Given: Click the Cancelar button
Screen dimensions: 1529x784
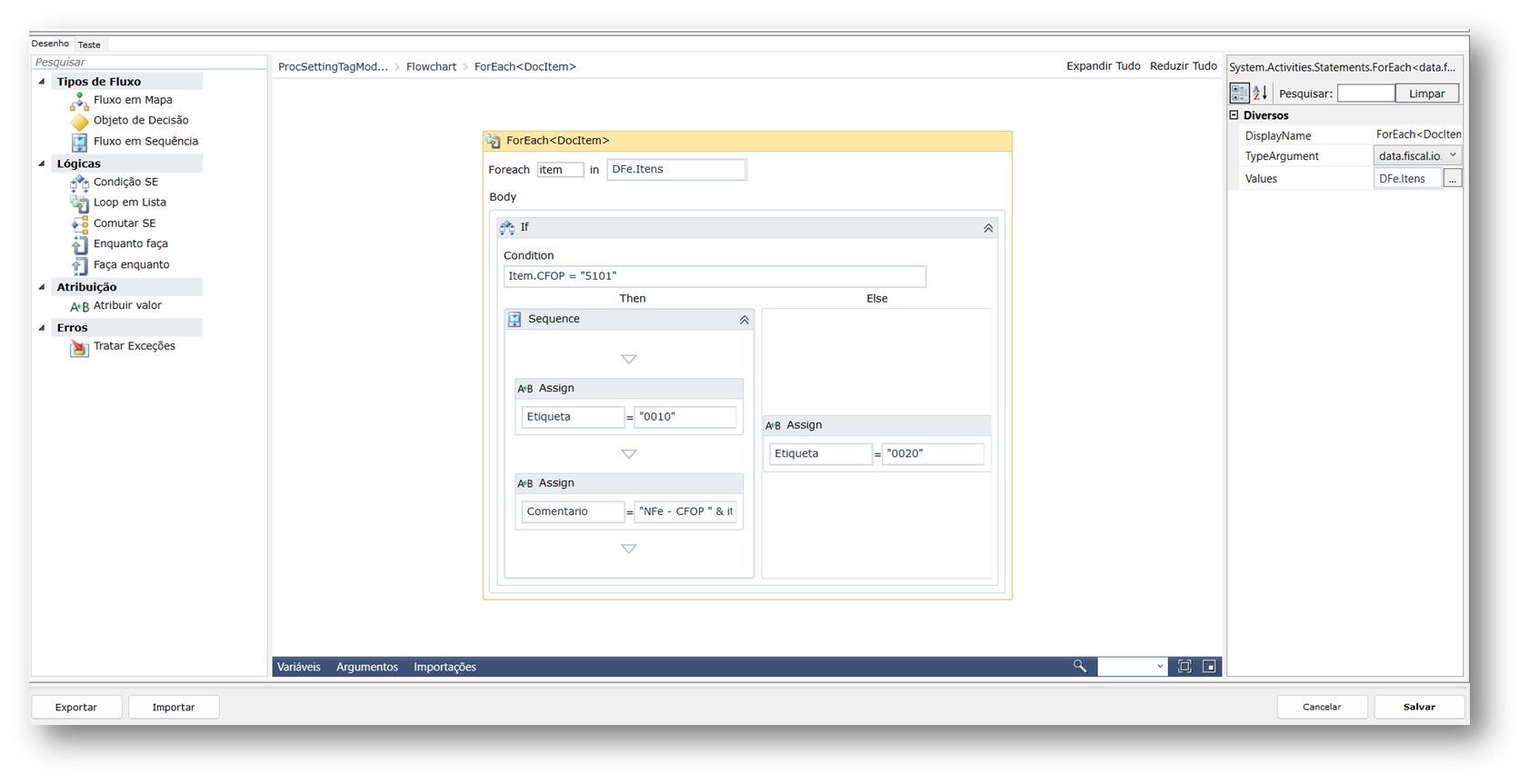Looking at the screenshot, I should (1322, 707).
